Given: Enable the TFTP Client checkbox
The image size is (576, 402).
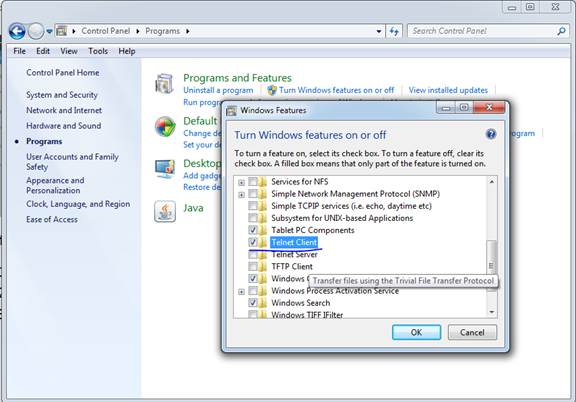Looking at the screenshot, I should tap(253, 266).
